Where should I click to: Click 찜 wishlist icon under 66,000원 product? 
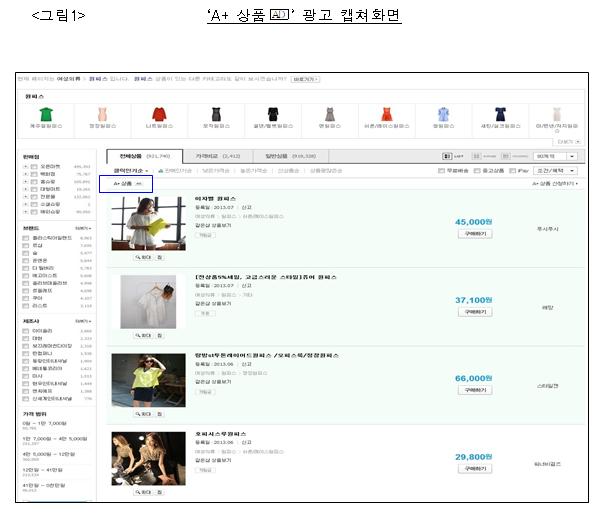160,414
